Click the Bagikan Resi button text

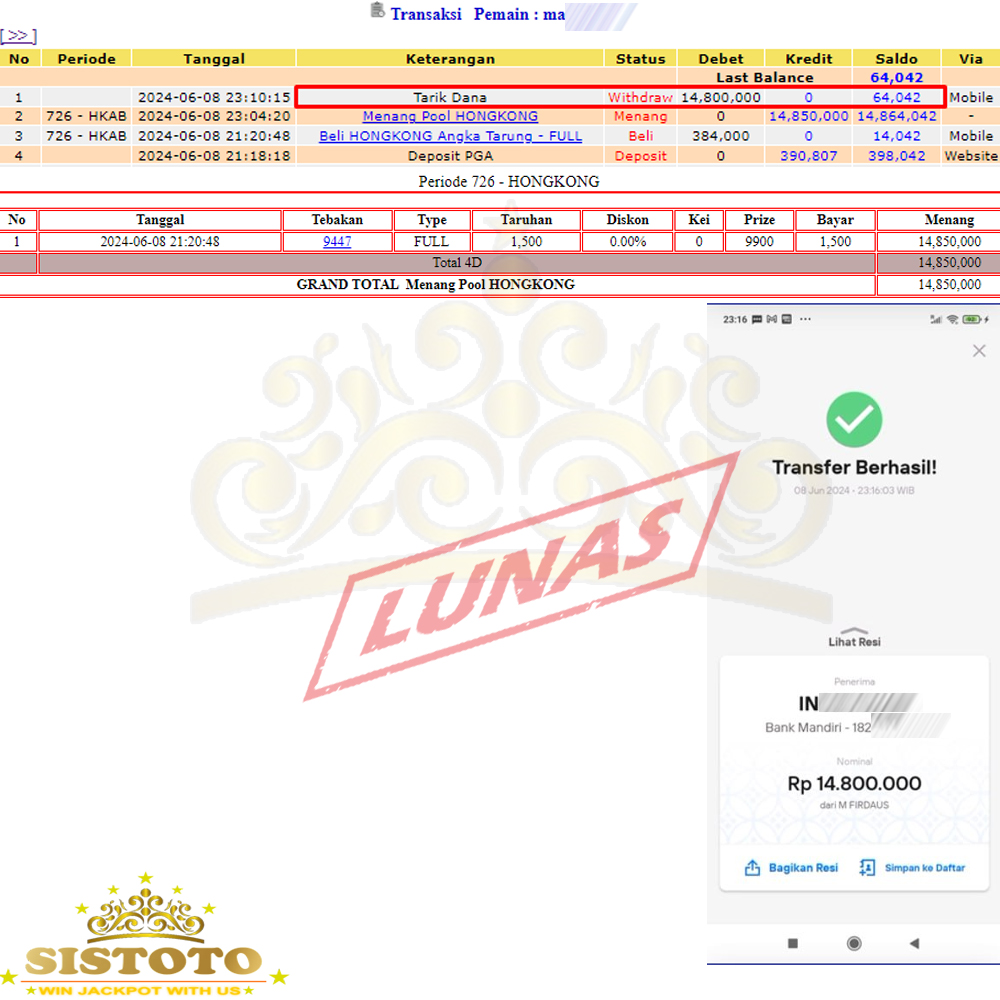(x=803, y=868)
